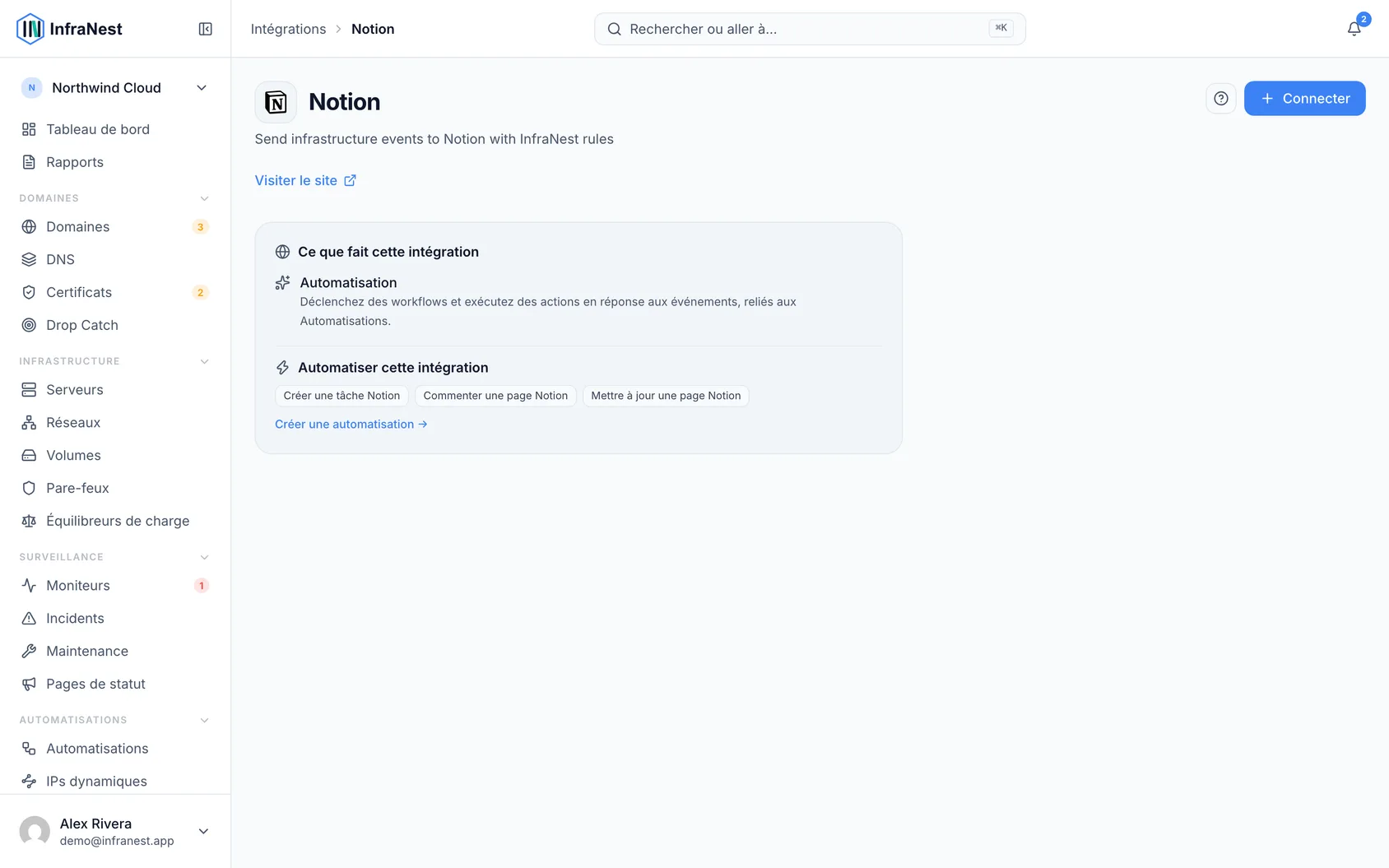This screenshot has height=868, width=1389.
Task: Click the demo@infranest.app email text
Action: pyautogui.click(x=117, y=841)
